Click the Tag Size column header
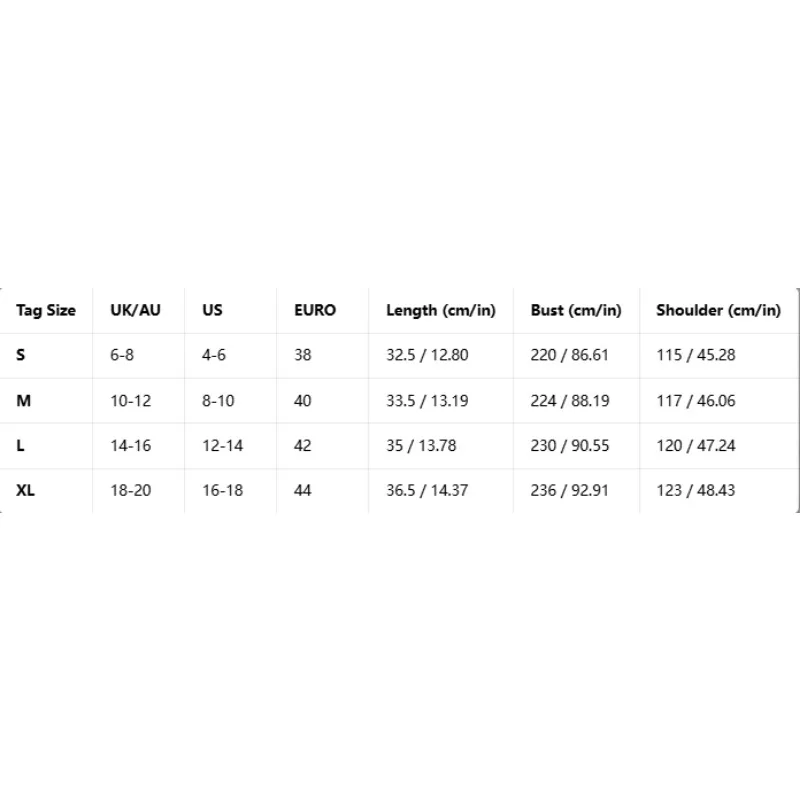The image size is (800, 800). point(46,310)
